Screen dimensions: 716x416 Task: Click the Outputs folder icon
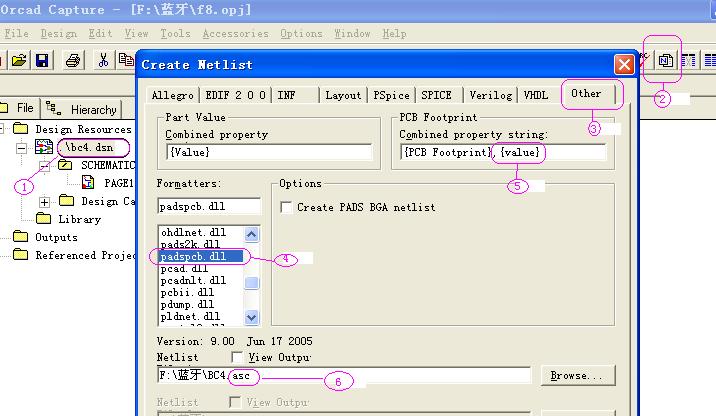pyautogui.click(x=20, y=237)
